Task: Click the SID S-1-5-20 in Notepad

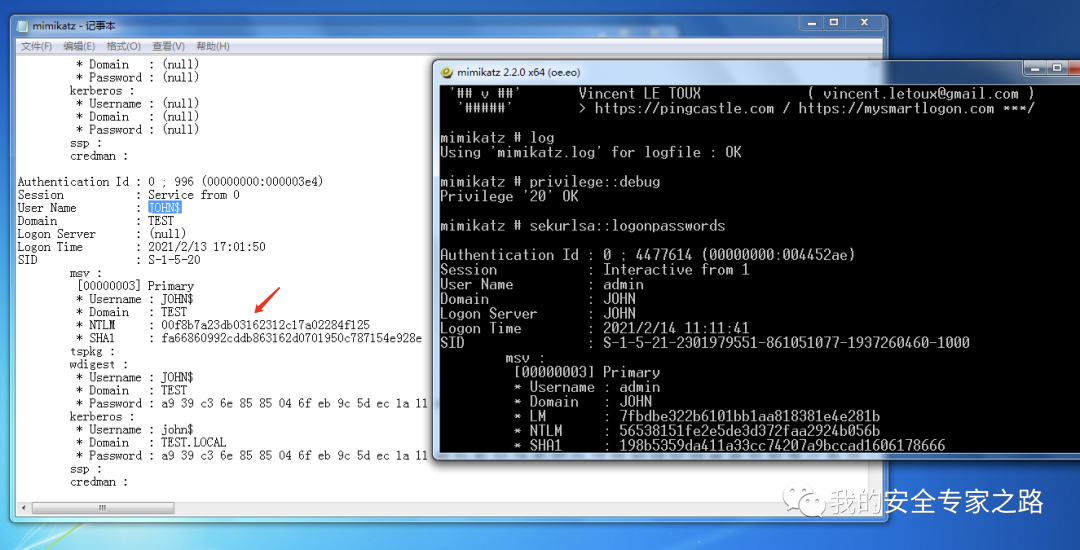Action: pos(174,260)
